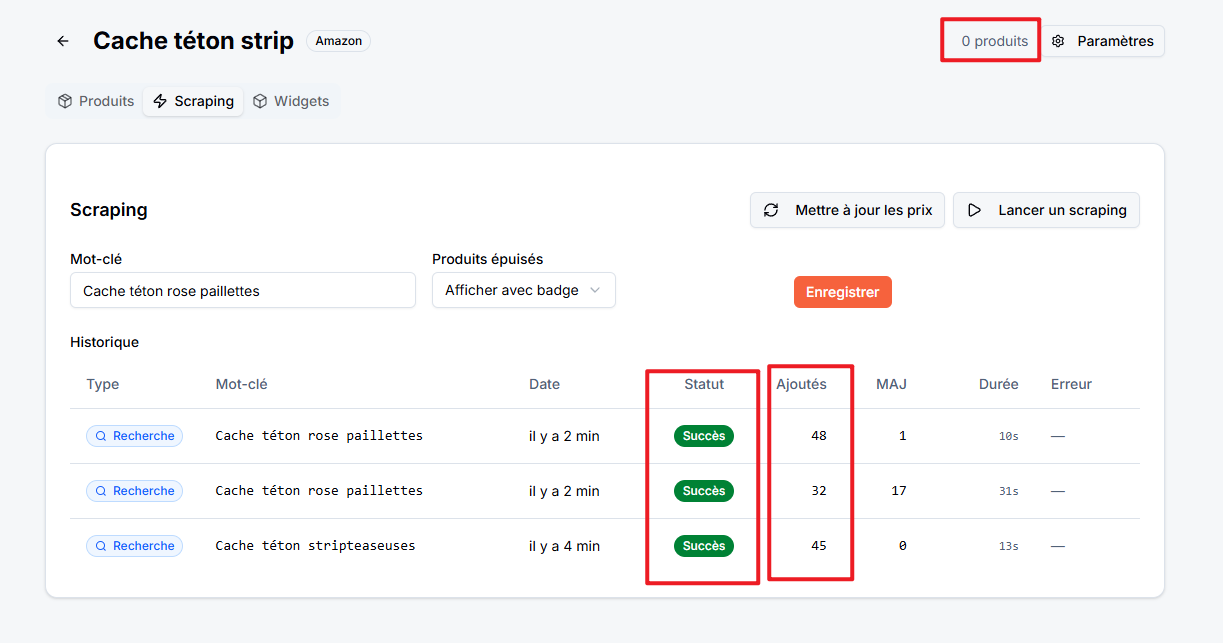This screenshot has width=1223, height=643.
Task: Click Mettre à jour les prix button
Action: [848, 210]
